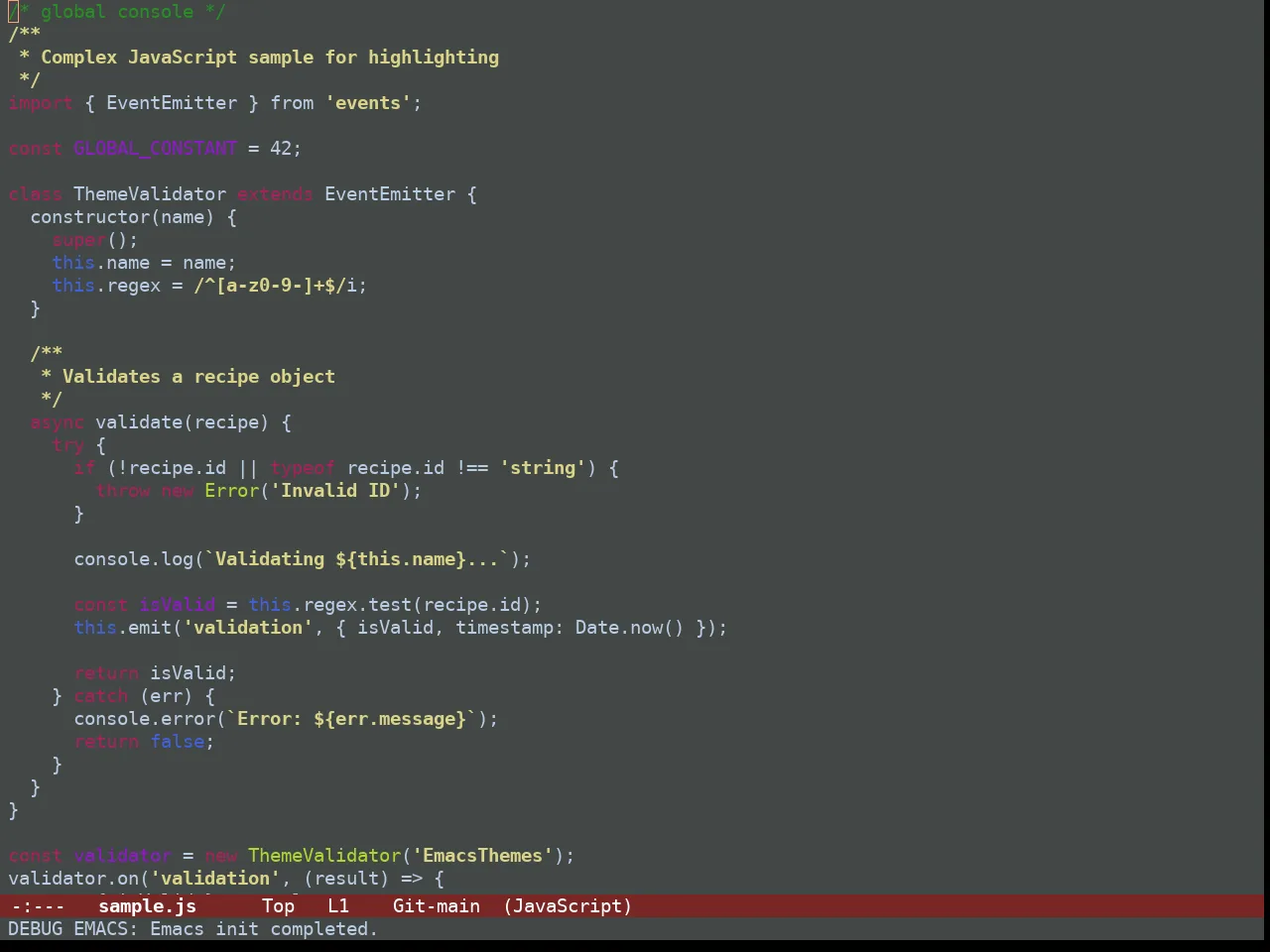
Task: Click the 'events' string literal
Action: 368,103
